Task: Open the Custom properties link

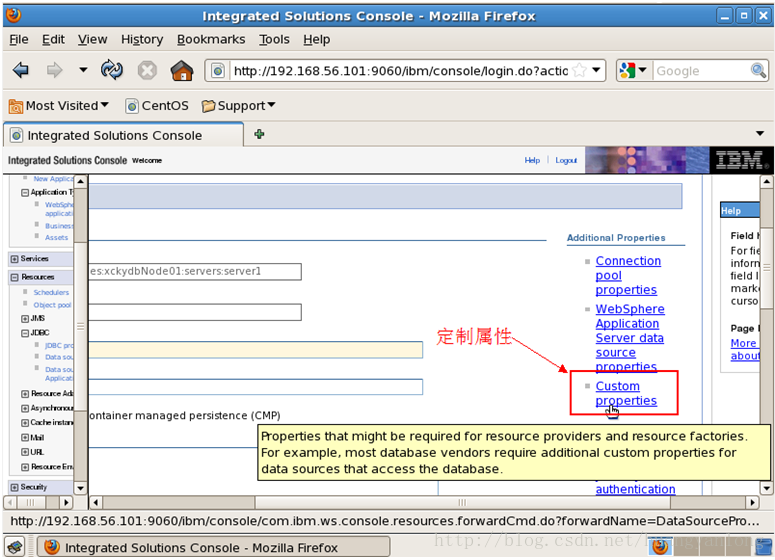Action: [x=626, y=393]
